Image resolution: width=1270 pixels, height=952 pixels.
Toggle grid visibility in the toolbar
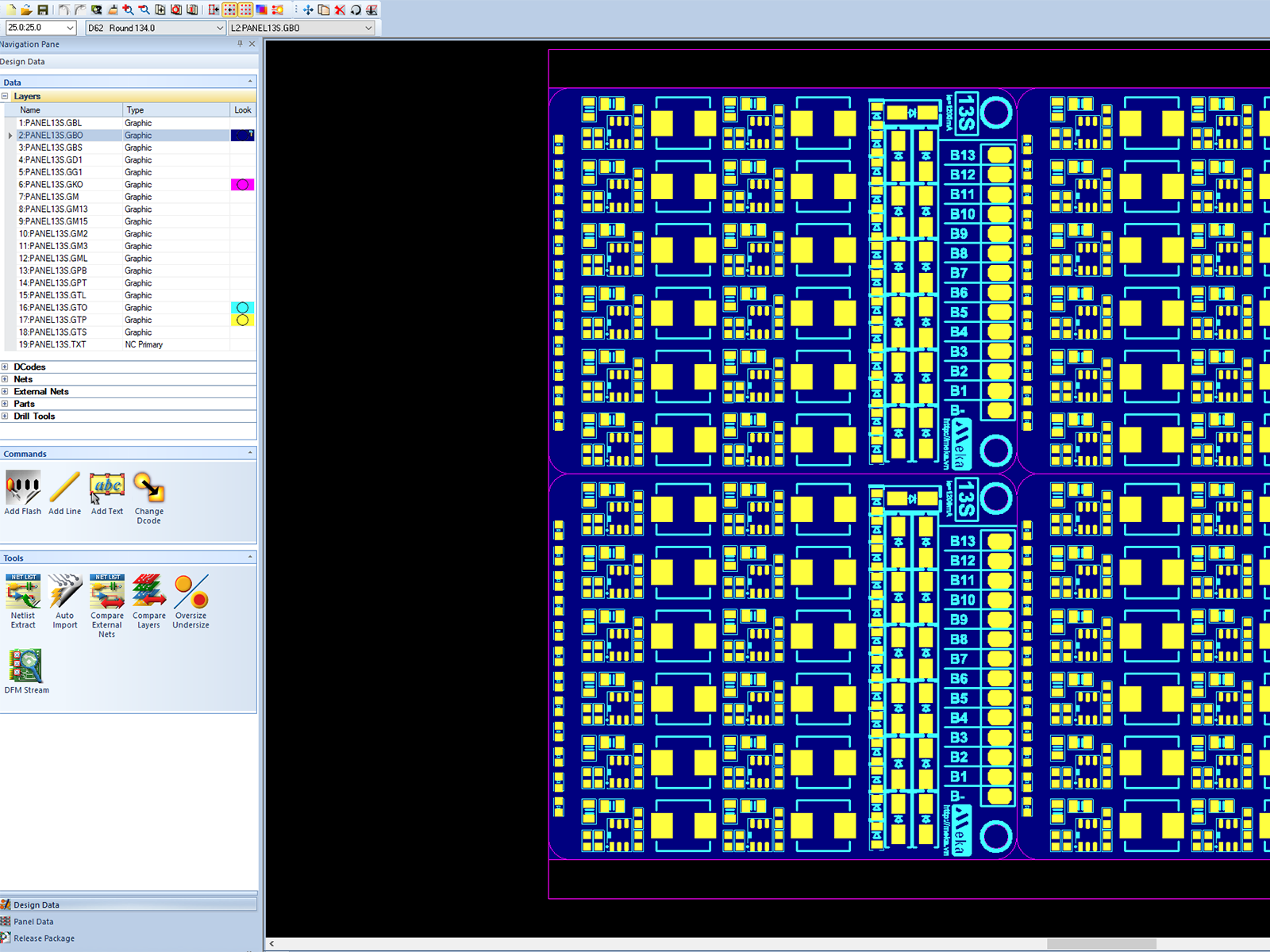point(245,10)
